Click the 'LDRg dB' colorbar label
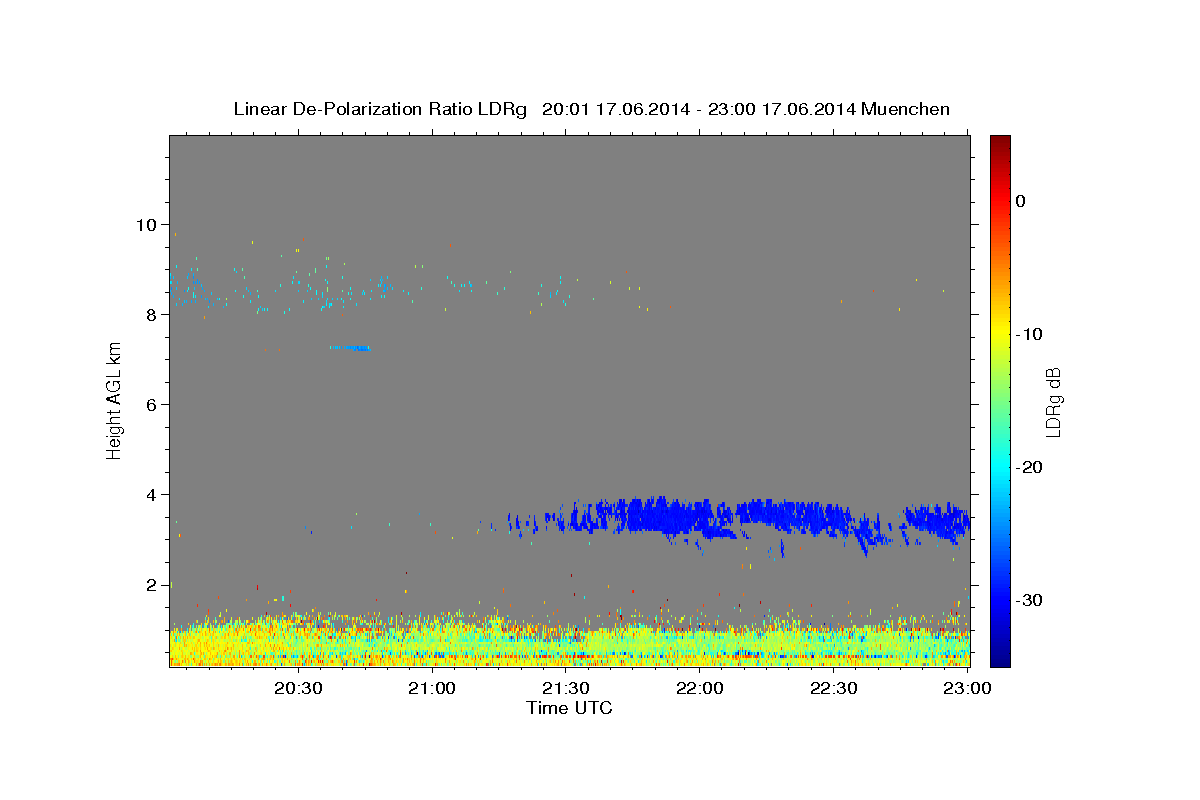This screenshot has height=800, width=1200. pyautogui.click(x=1052, y=402)
